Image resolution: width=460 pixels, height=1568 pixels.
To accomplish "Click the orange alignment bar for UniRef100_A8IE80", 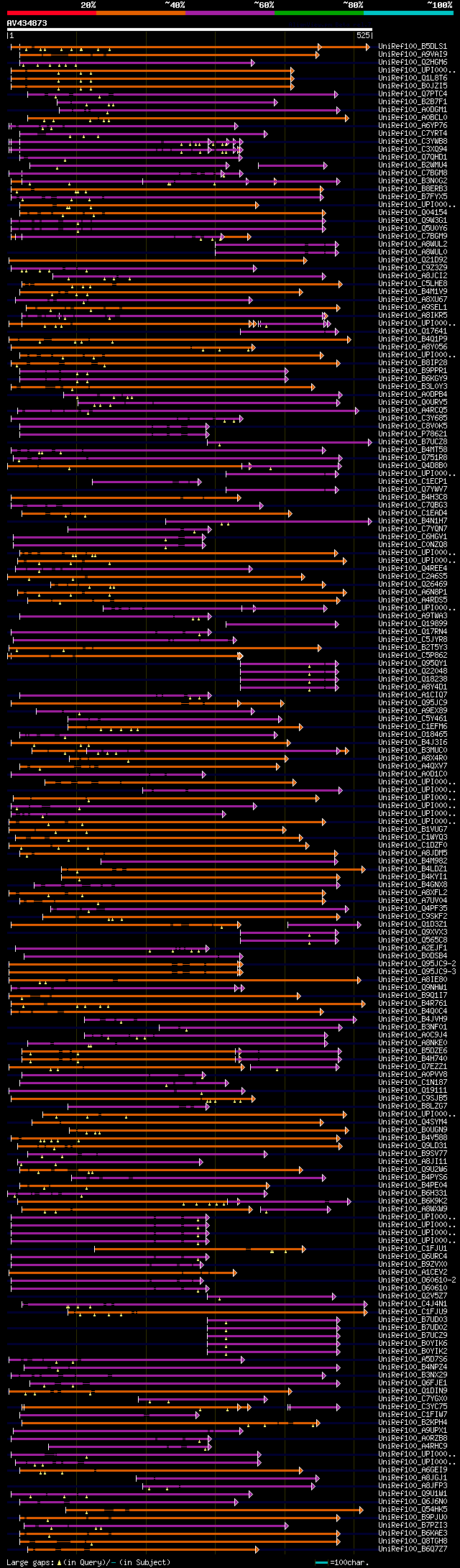I will point(185,980).
